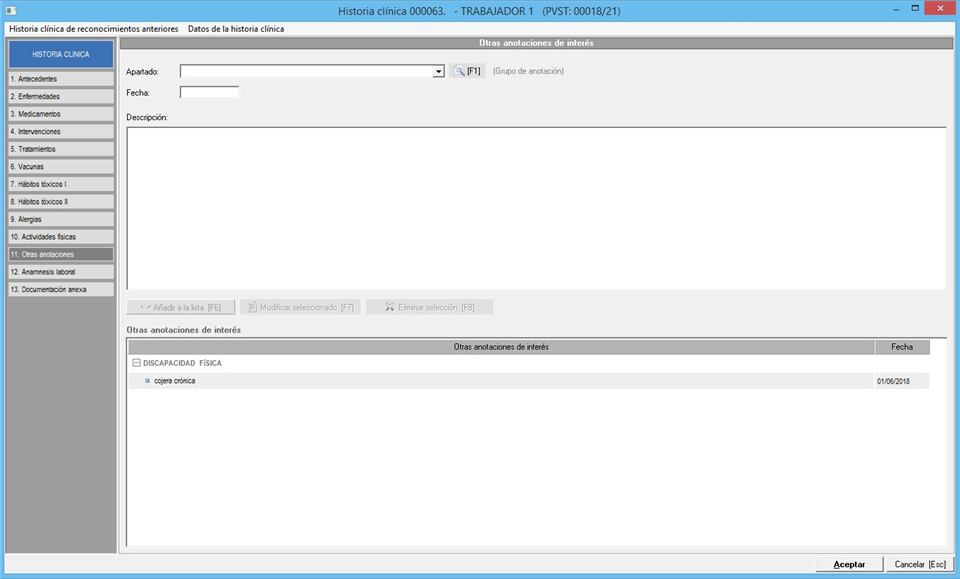
Task: Click the Fecha column header
Action: [902, 347]
